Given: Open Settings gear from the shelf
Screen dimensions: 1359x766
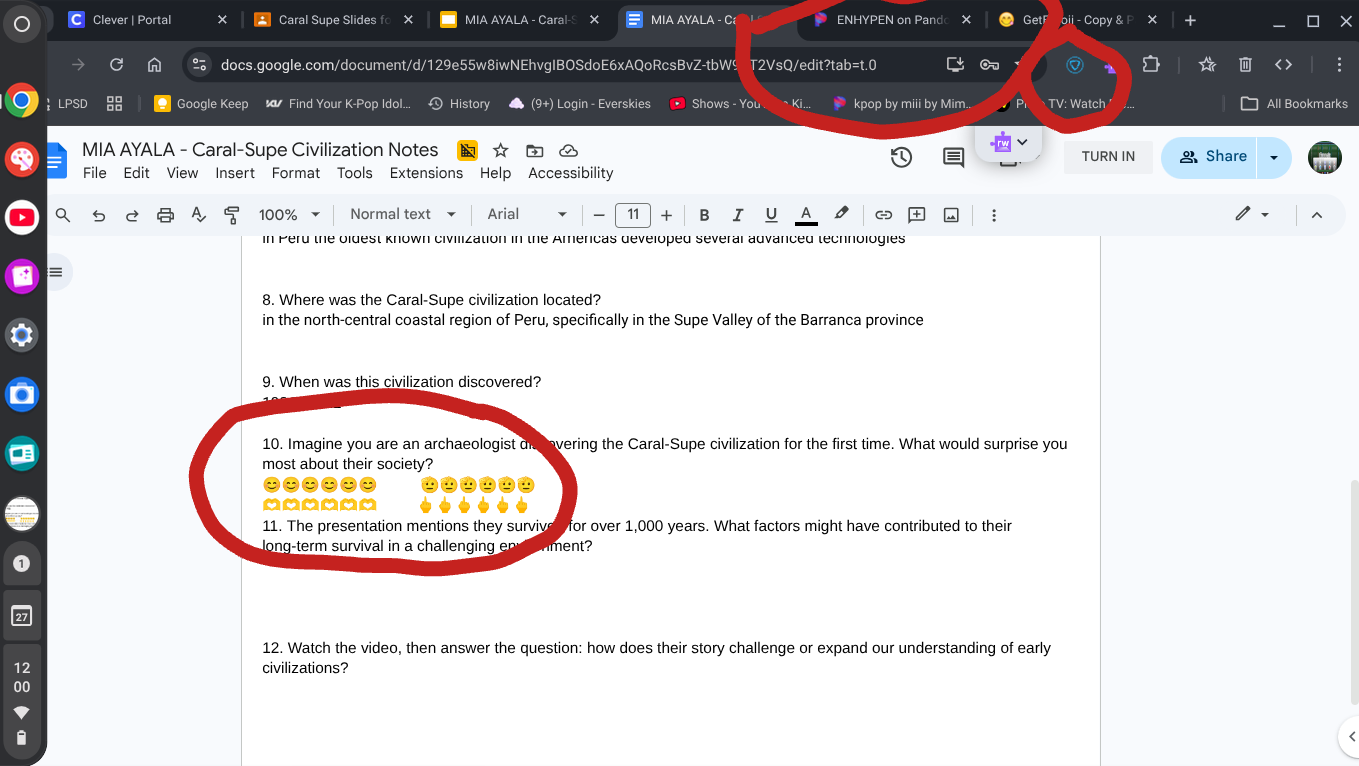Looking at the screenshot, I should tap(22, 335).
